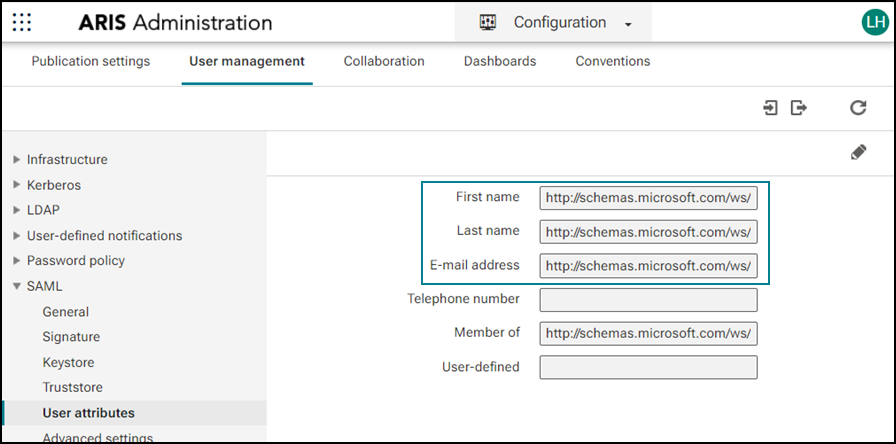Click the Member of label

point(487,333)
